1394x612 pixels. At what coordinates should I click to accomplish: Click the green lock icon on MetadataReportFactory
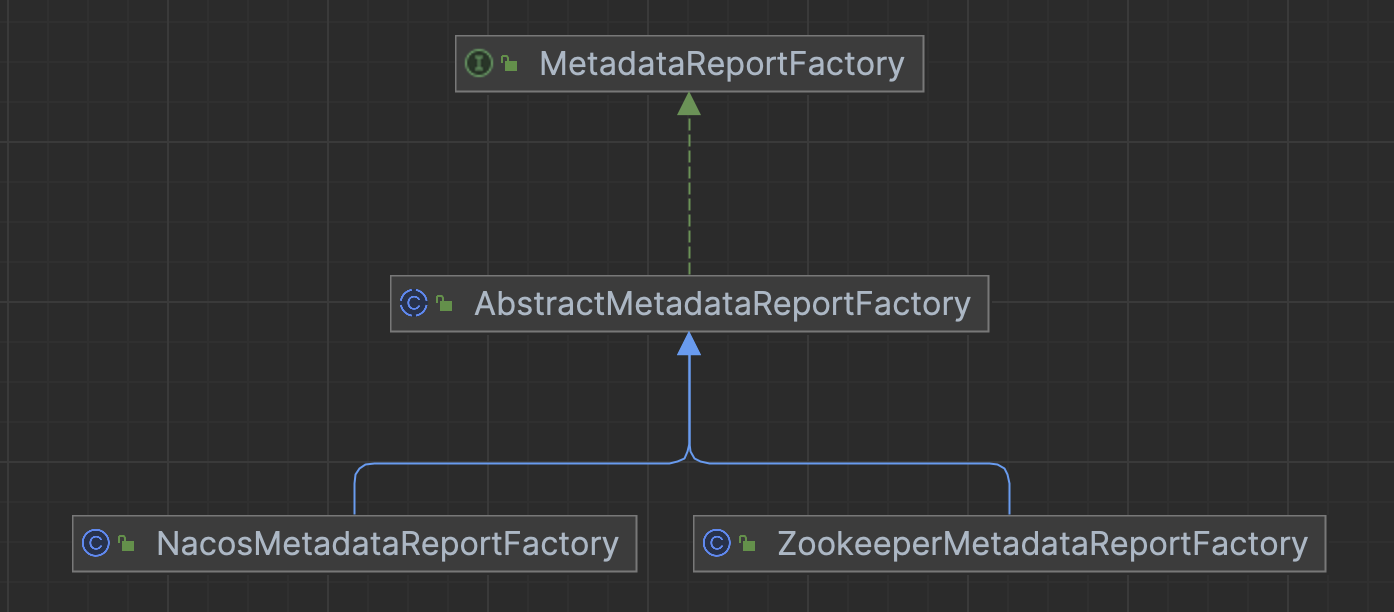(510, 65)
